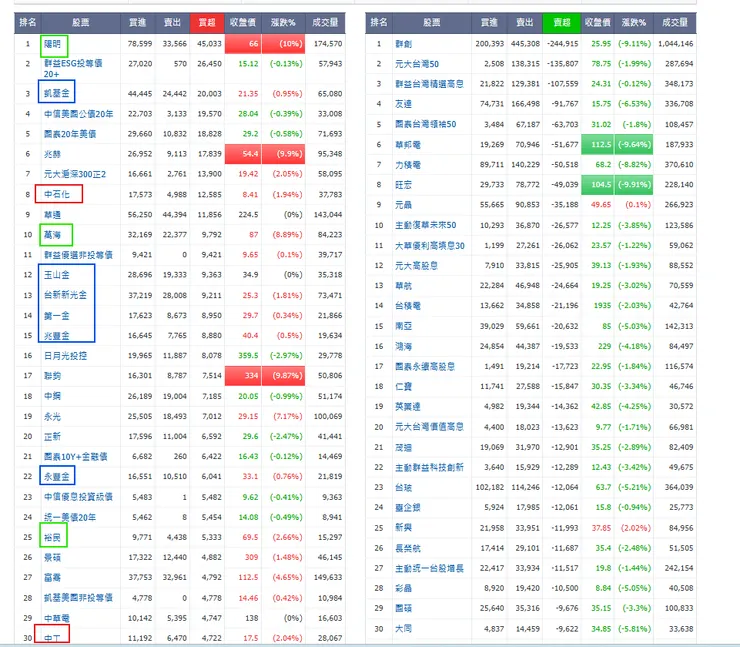This screenshot has width=740, height=647.
Task: Open the 主動統一台股增長 link
Action: [x=429, y=568]
